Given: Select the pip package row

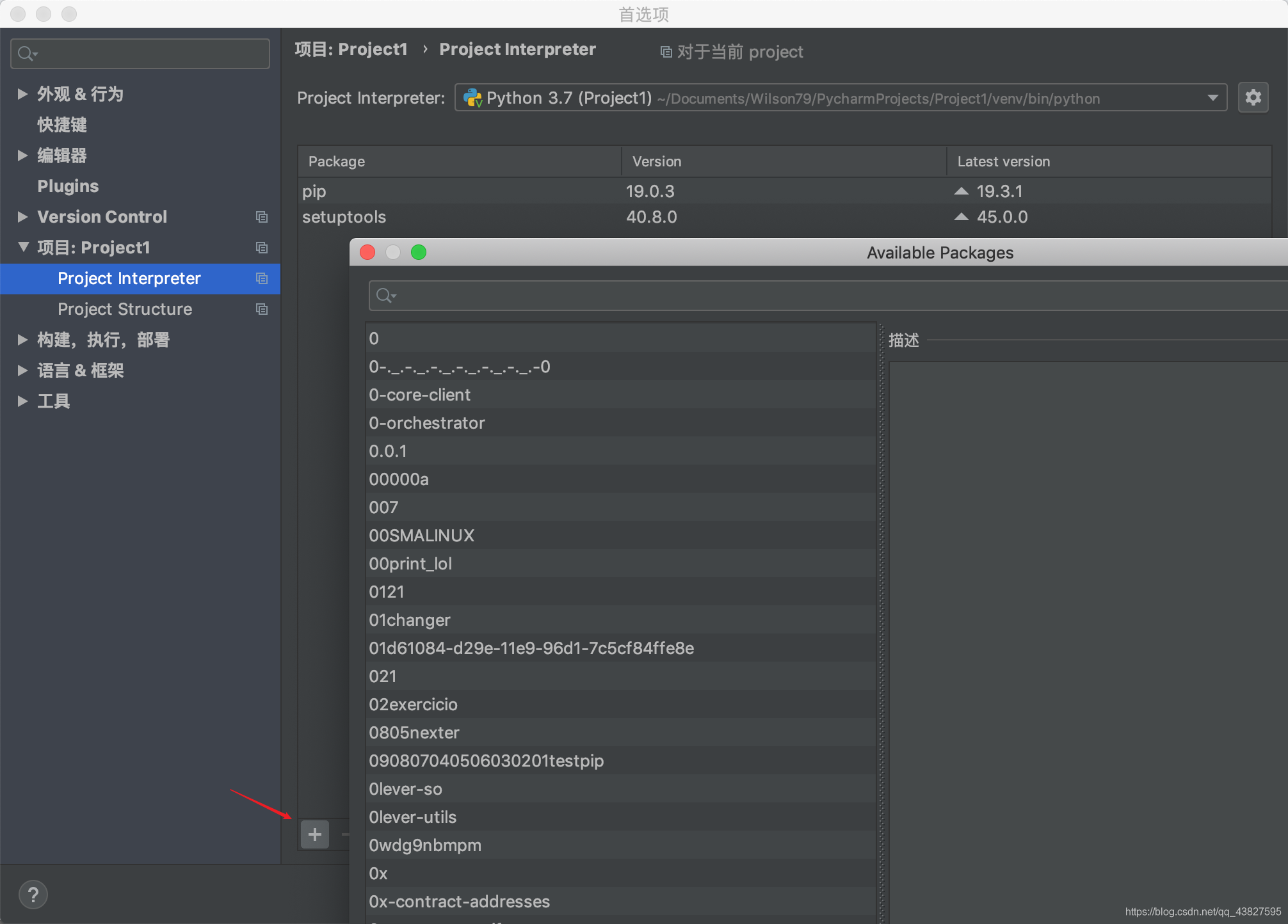Looking at the screenshot, I should pos(784,191).
